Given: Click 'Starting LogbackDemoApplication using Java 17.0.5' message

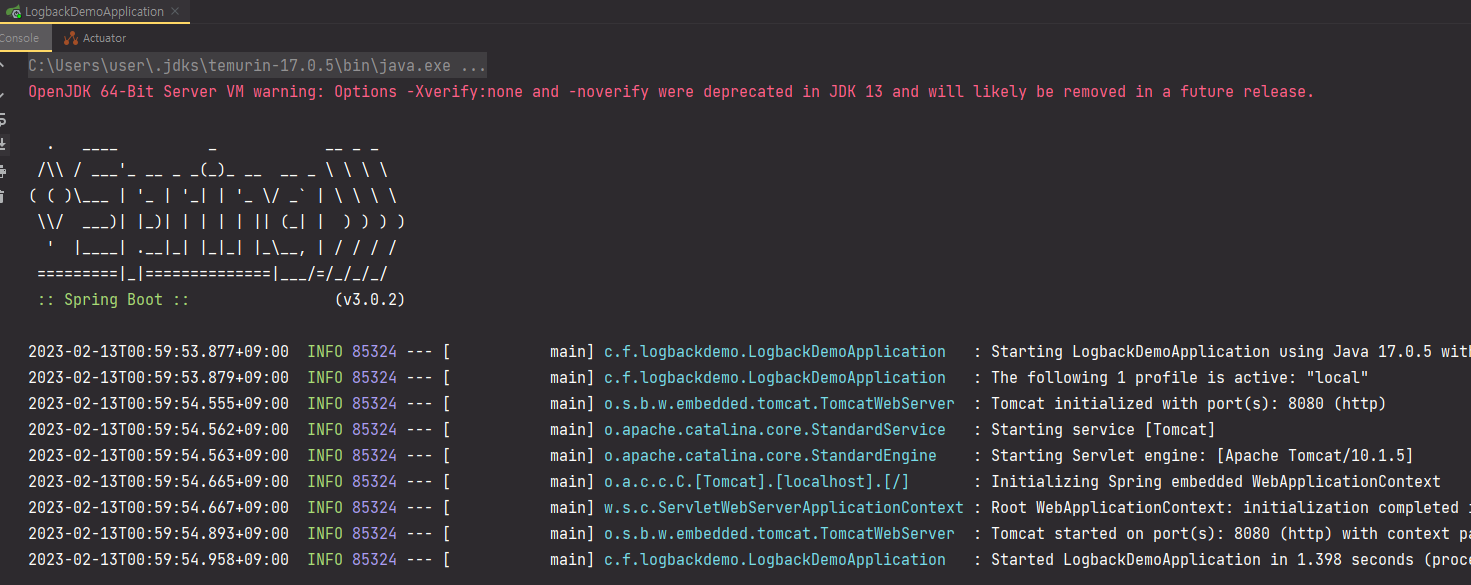Looking at the screenshot, I should click(x=1230, y=352).
